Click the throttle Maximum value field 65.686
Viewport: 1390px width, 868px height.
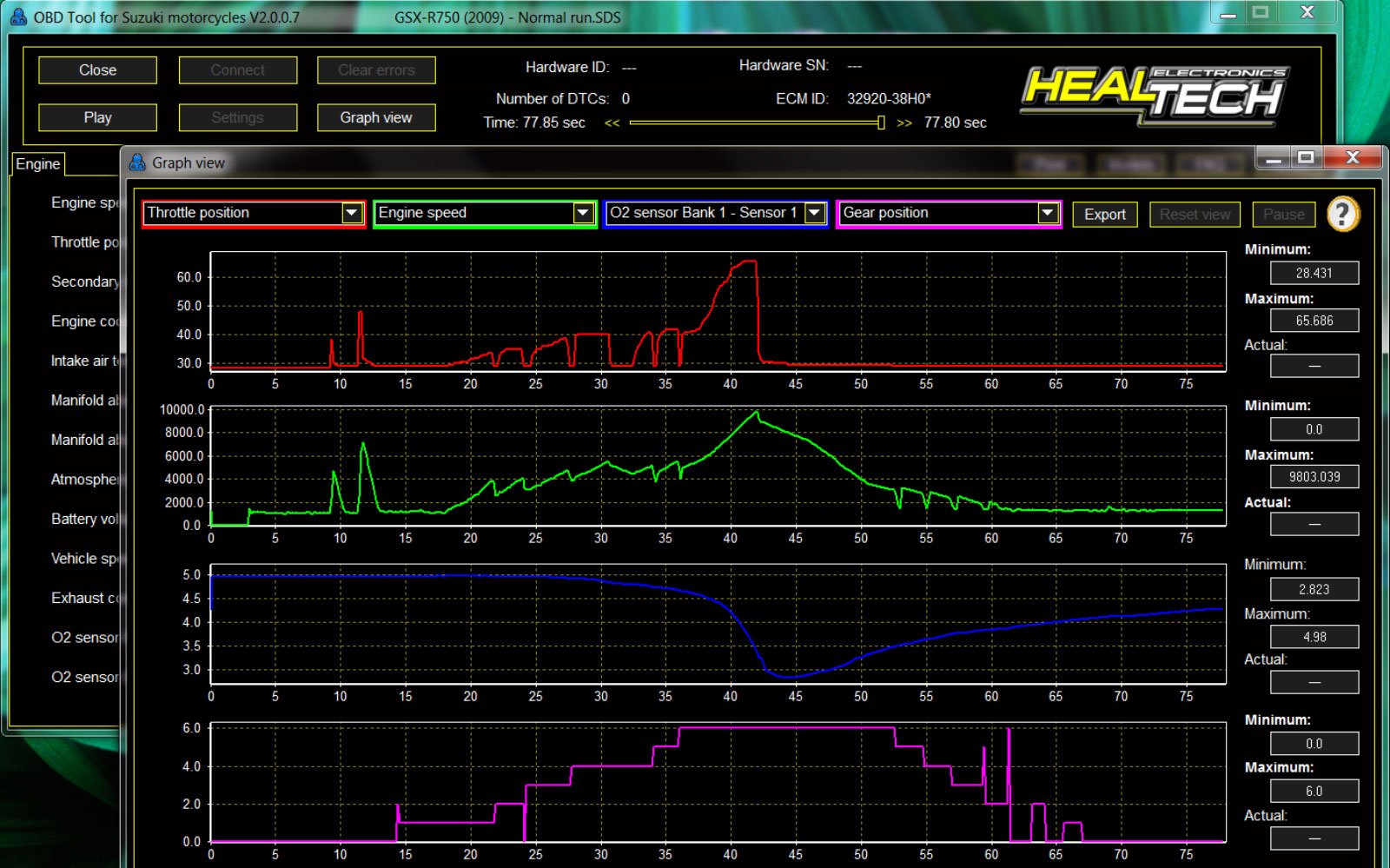coord(1314,321)
